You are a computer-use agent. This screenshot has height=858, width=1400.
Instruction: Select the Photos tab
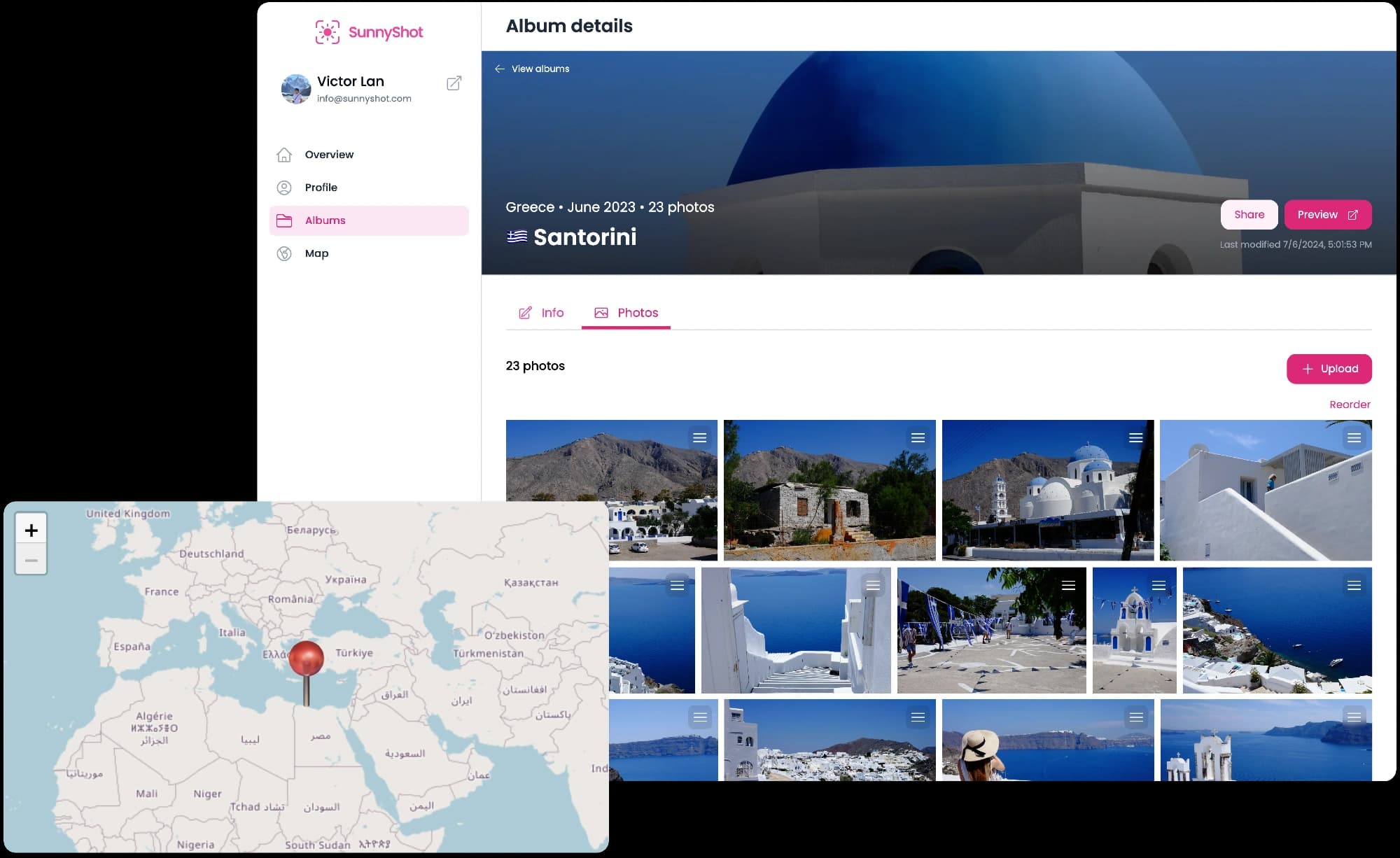(x=626, y=313)
